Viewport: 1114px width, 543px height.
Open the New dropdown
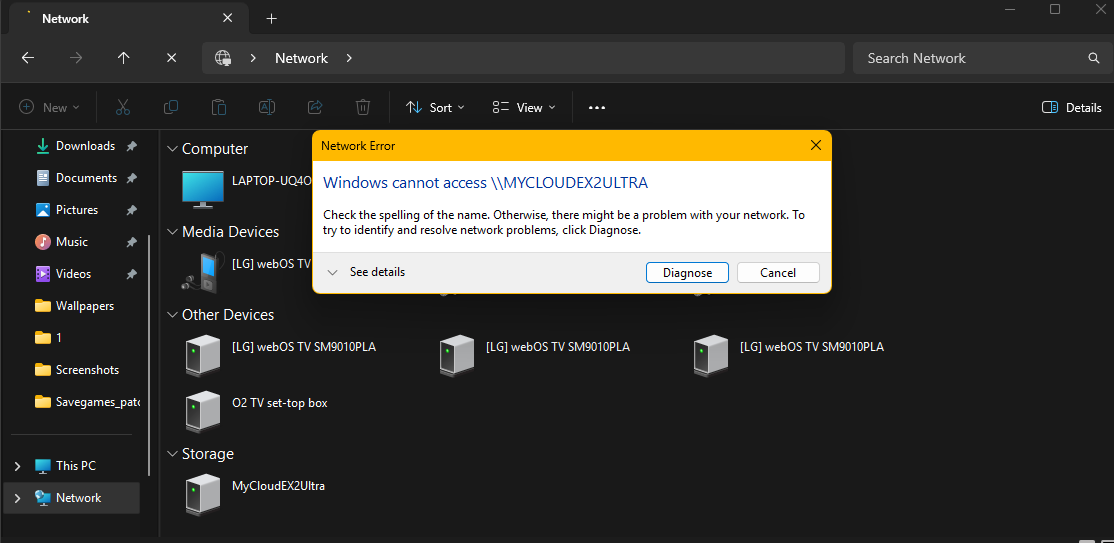(49, 107)
